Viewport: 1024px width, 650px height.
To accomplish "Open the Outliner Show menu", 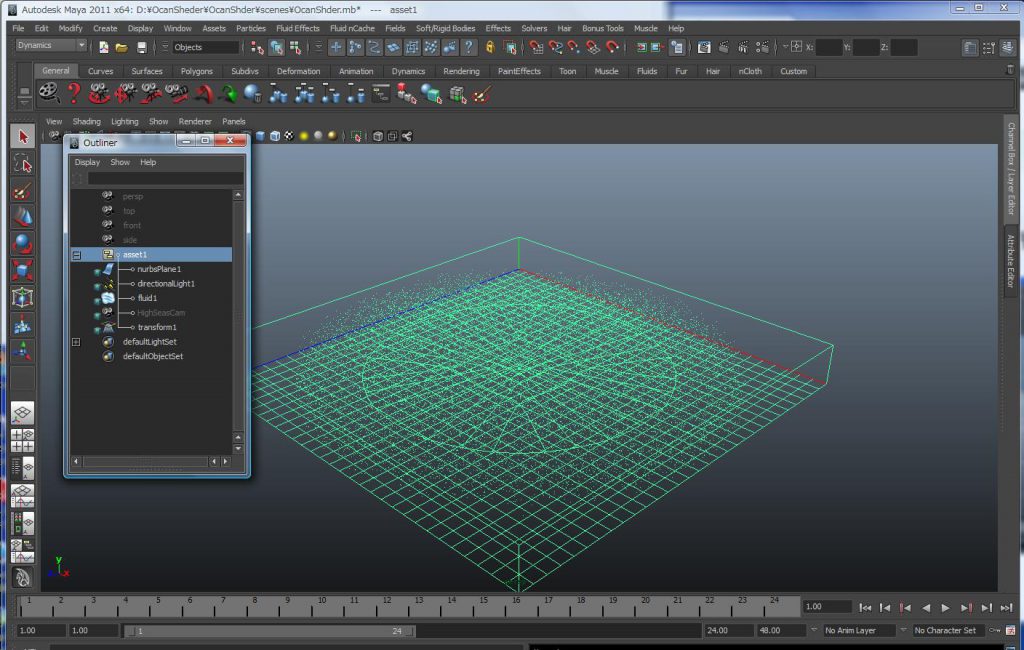I will click(120, 162).
